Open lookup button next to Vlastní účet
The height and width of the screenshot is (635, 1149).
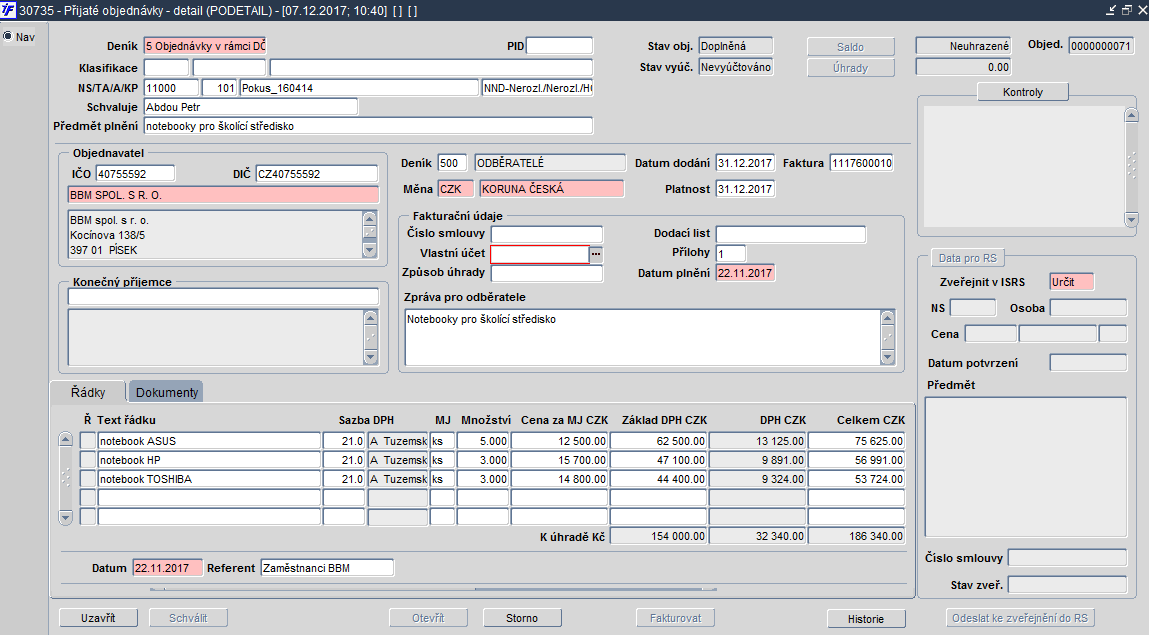[596, 254]
